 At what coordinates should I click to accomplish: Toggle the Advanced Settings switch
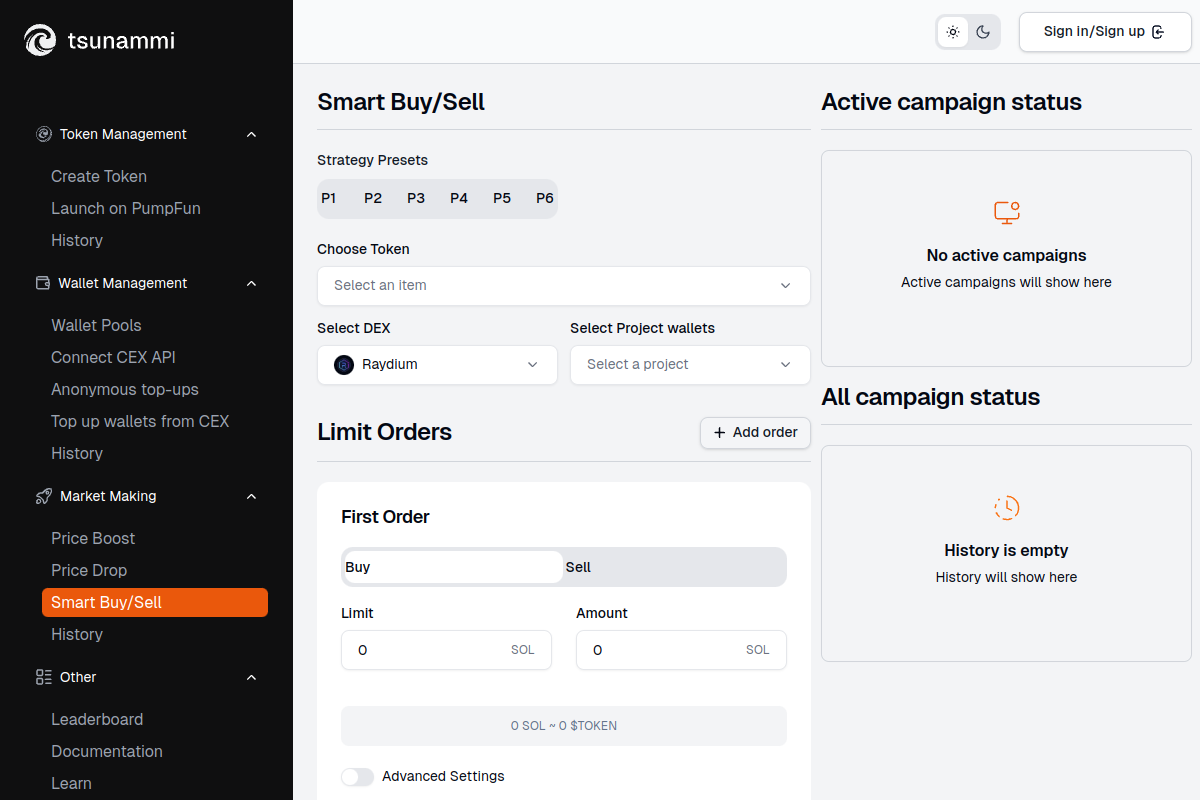pyautogui.click(x=357, y=777)
